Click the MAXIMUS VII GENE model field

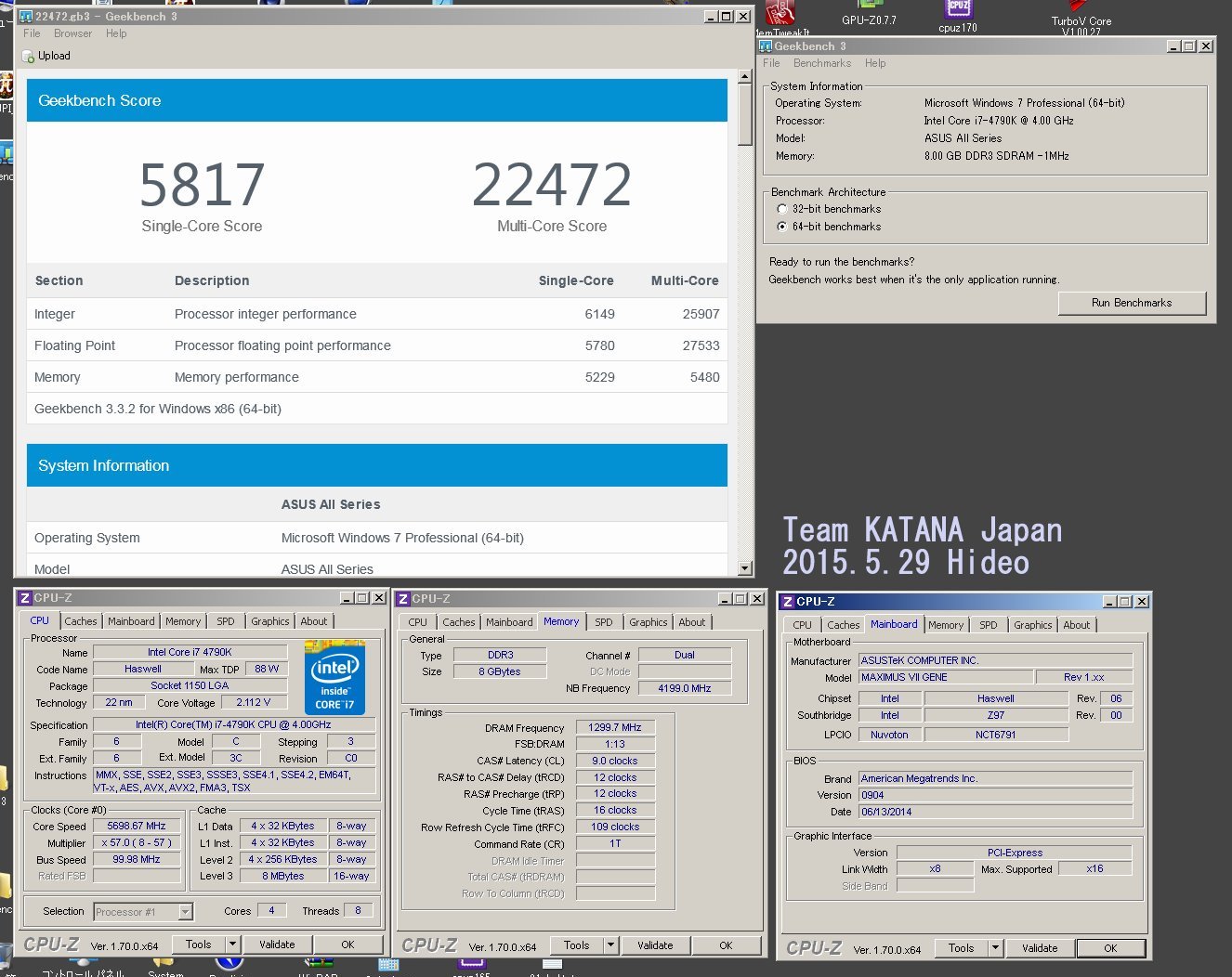[946, 678]
